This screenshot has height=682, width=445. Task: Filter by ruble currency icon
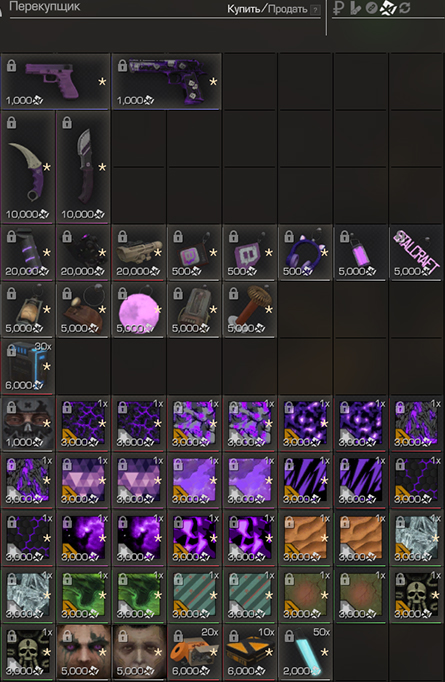[337, 8]
